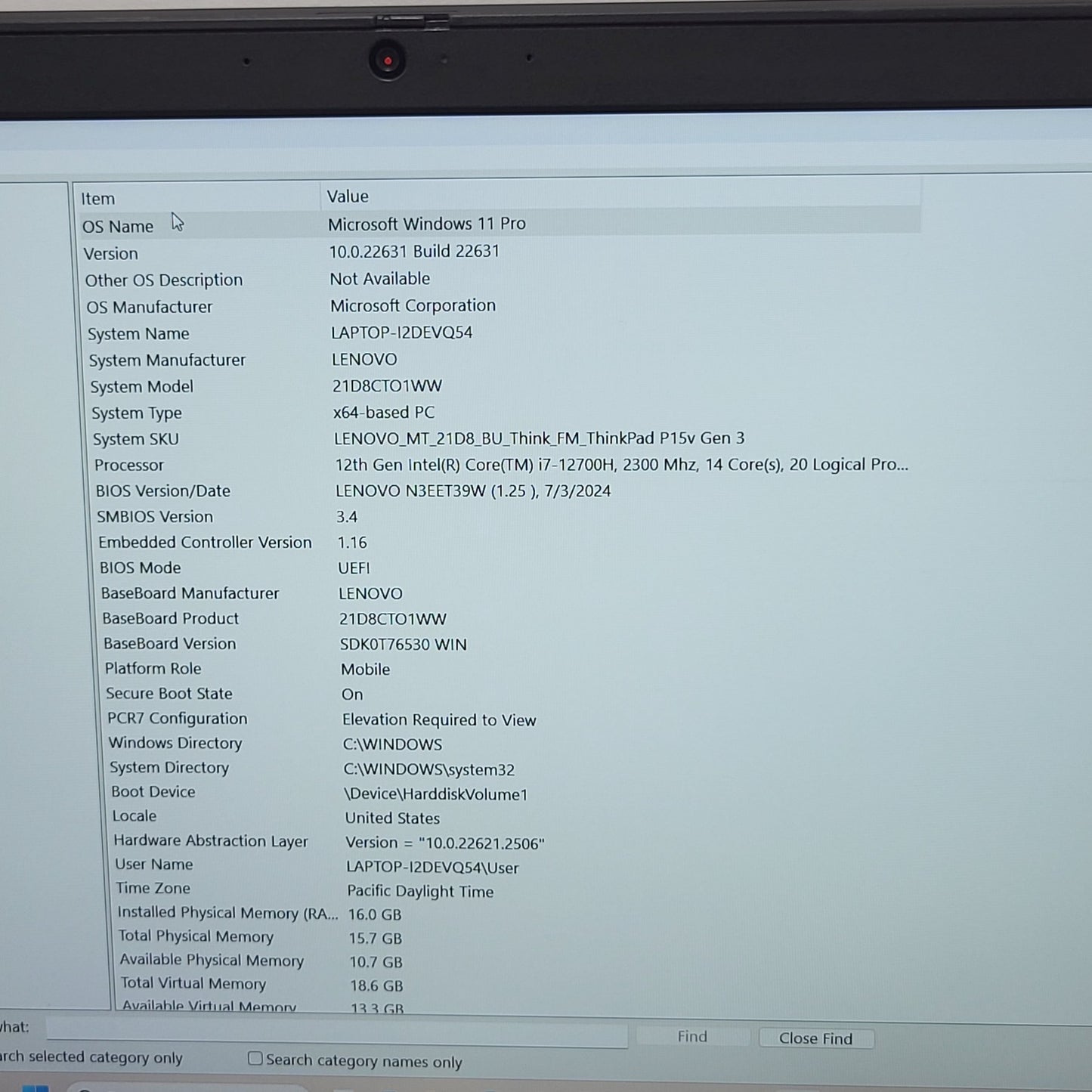The image size is (1092, 1092).
Task: Select BaseBoard Product row label
Action: pos(171,618)
